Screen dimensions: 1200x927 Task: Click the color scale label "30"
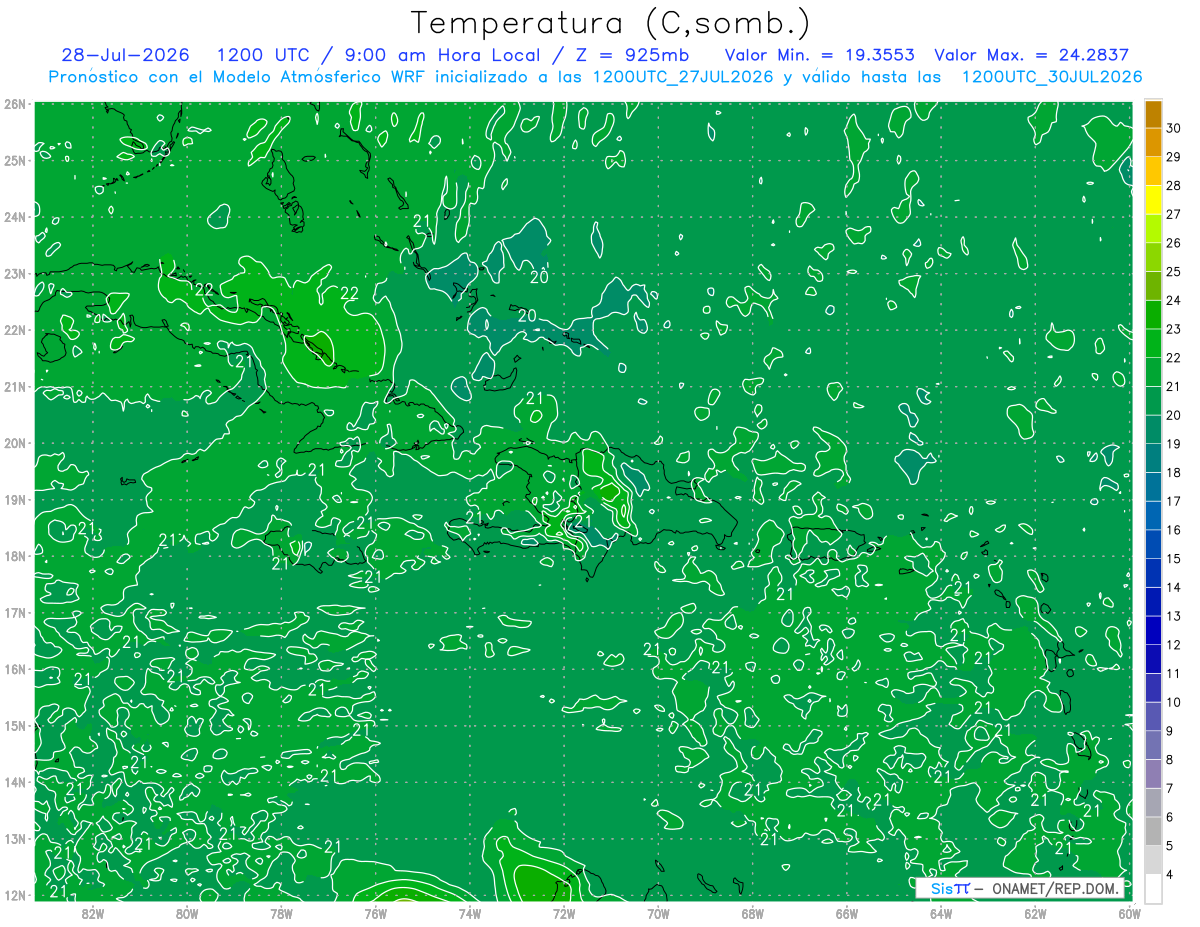click(x=1173, y=128)
